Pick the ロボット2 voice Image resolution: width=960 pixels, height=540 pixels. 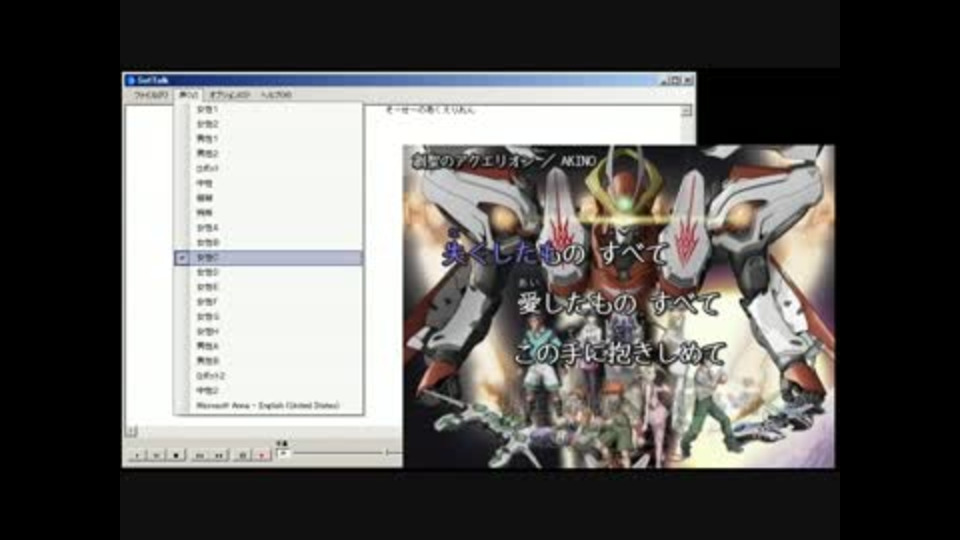(x=269, y=375)
